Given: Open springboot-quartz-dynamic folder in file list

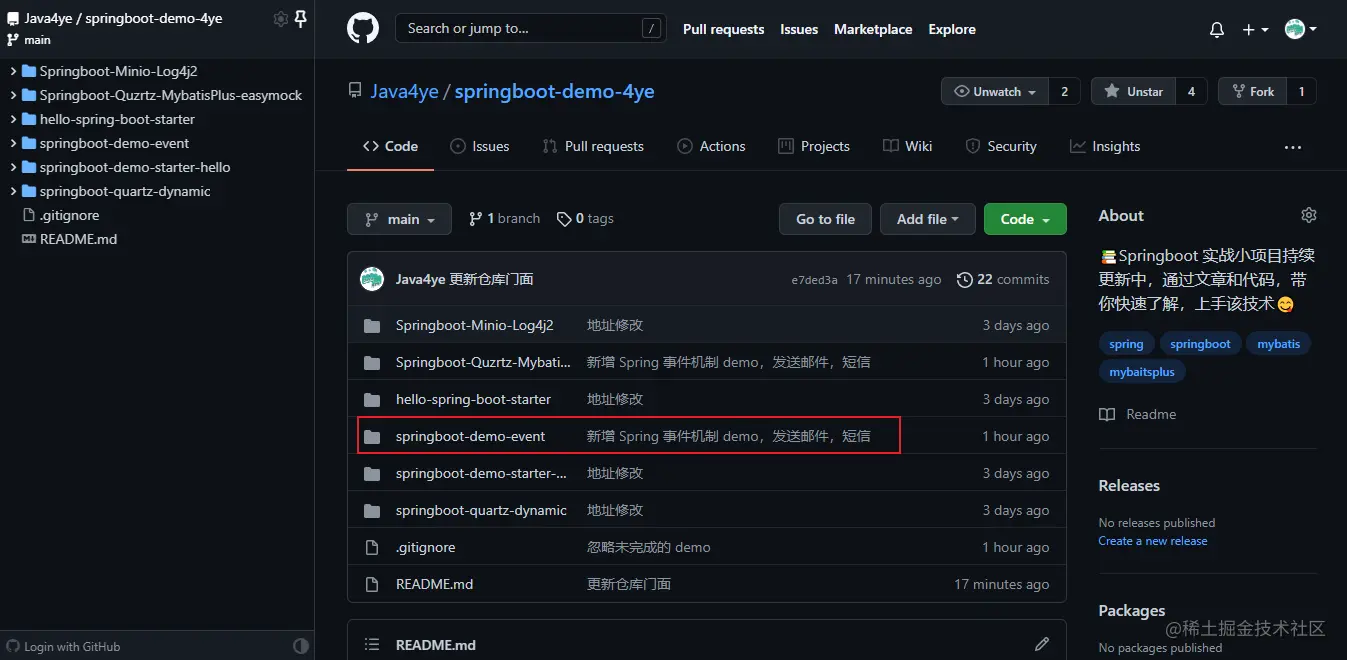Looking at the screenshot, I should click(x=481, y=510).
